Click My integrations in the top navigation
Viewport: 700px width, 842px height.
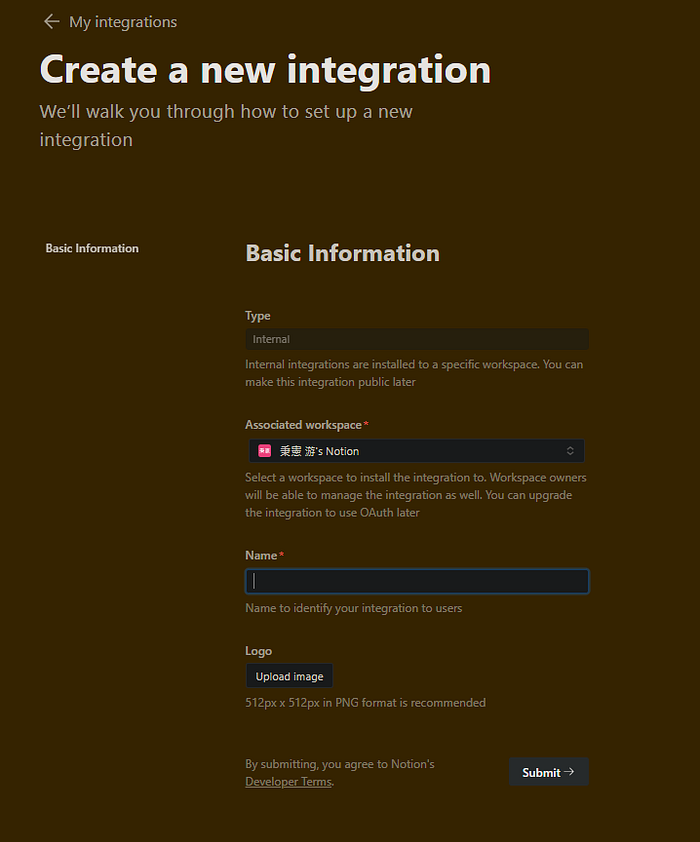pyautogui.click(x=121, y=21)
